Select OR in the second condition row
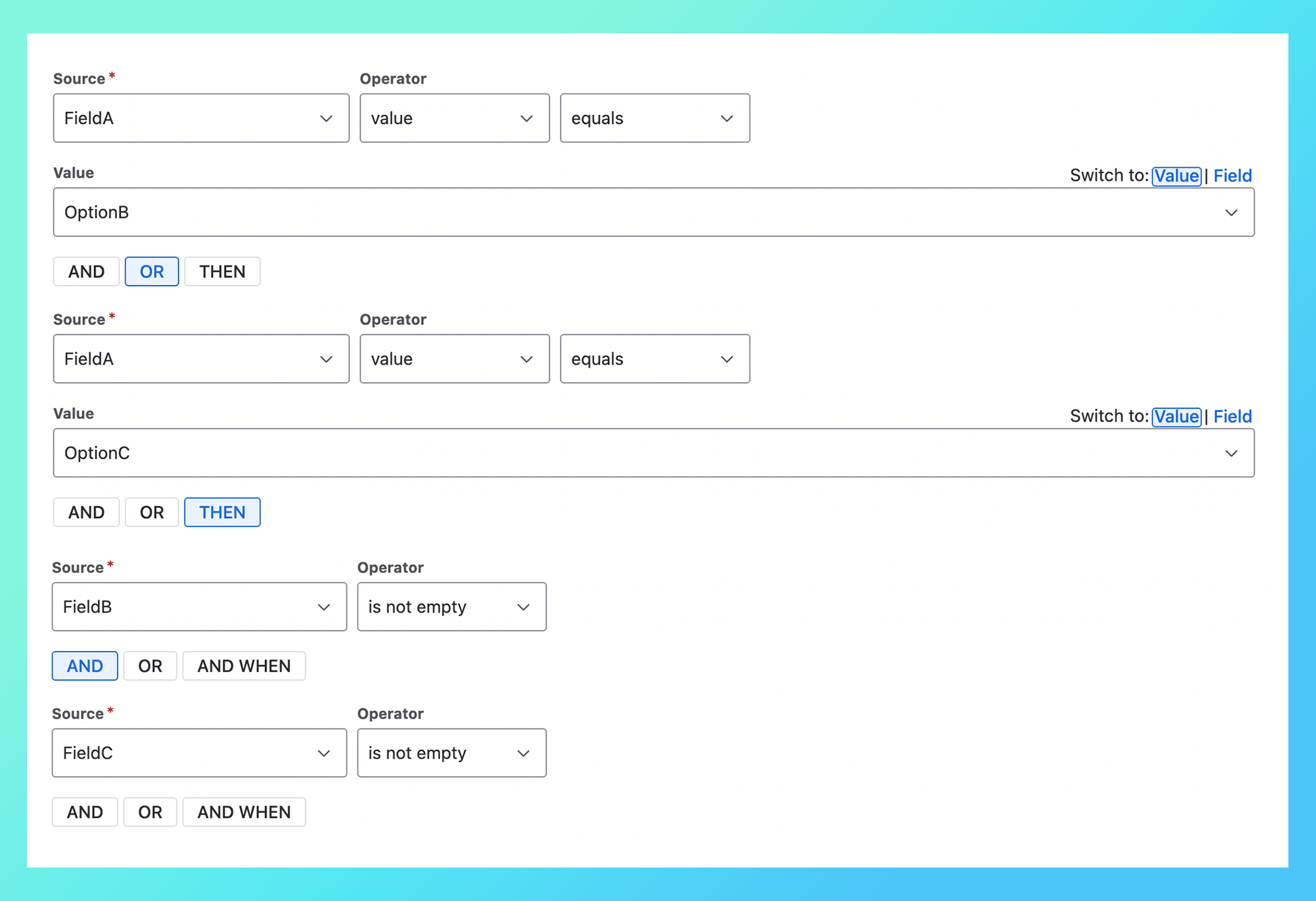The width and height of the screenshot is (1316, 901). (151, 512)
